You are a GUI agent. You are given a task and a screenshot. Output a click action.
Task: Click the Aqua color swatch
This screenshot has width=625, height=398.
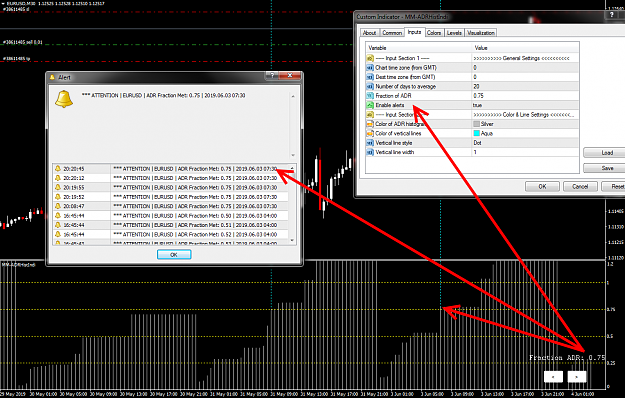pyautogui.click(x=476, y=133)
